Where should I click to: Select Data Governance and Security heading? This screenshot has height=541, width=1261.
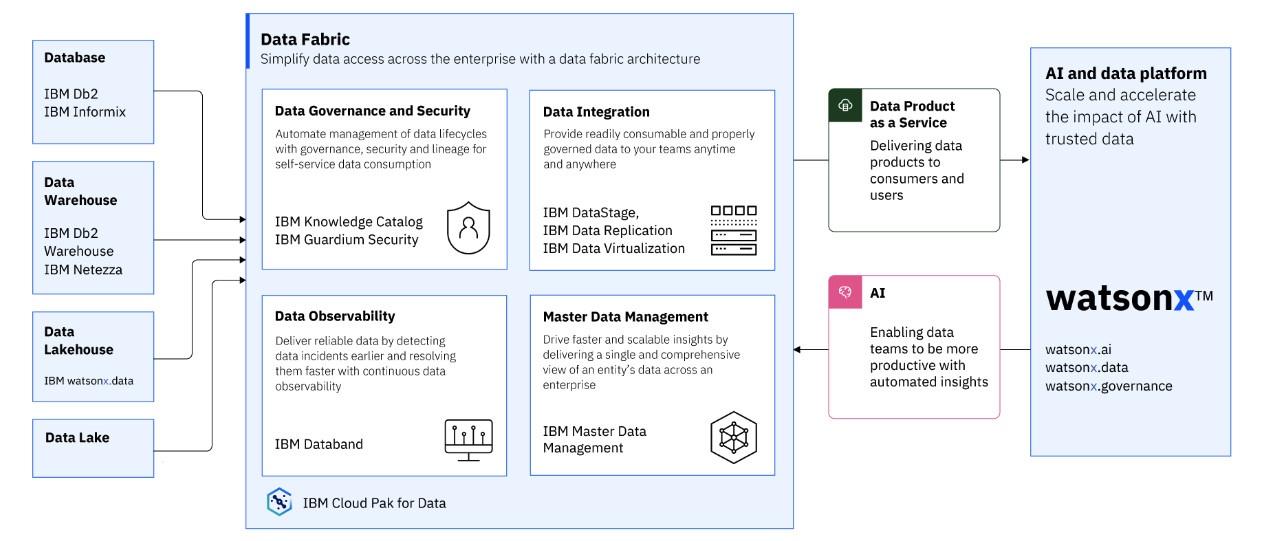[373, 111]
